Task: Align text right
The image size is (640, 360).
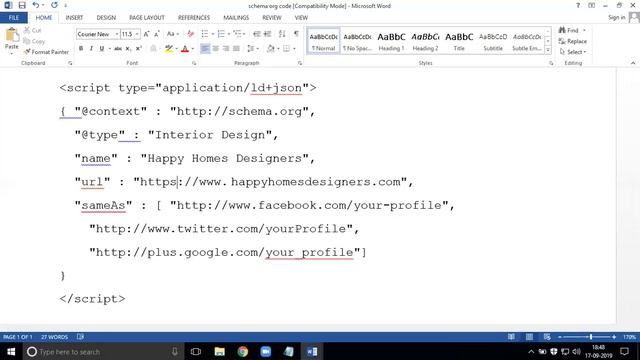Action: (226, 49)
